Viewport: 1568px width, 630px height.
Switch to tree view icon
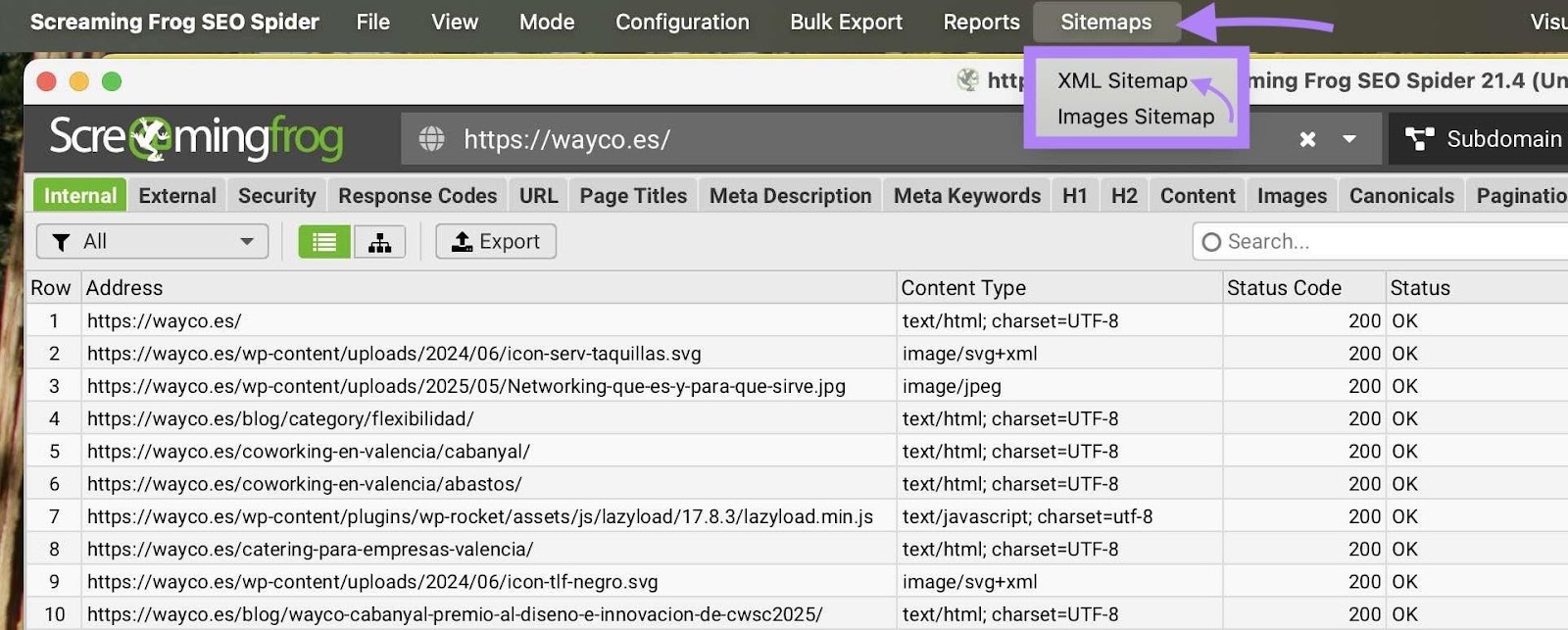tap(379, 242)
